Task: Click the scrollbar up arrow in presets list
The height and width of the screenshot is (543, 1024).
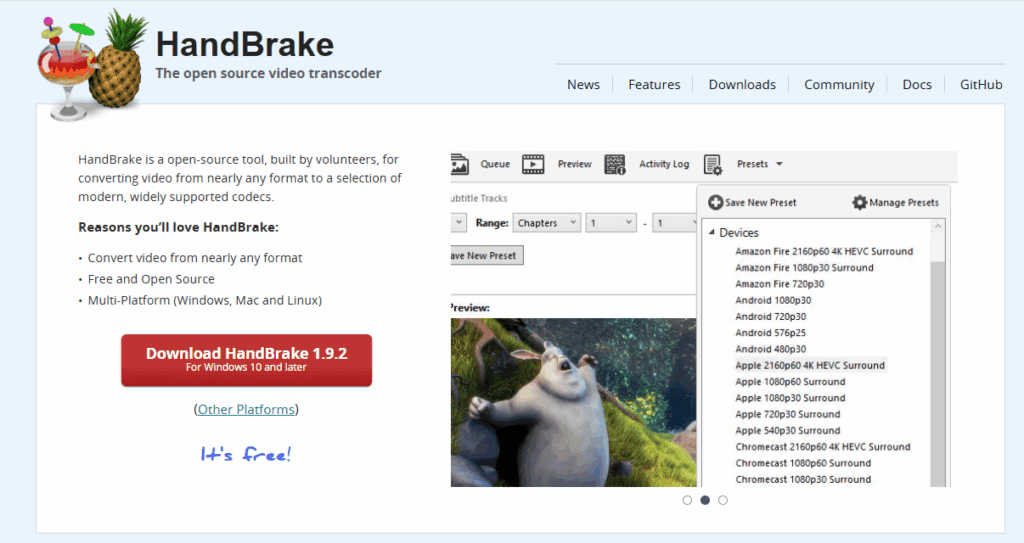Action: coord(938,227)
